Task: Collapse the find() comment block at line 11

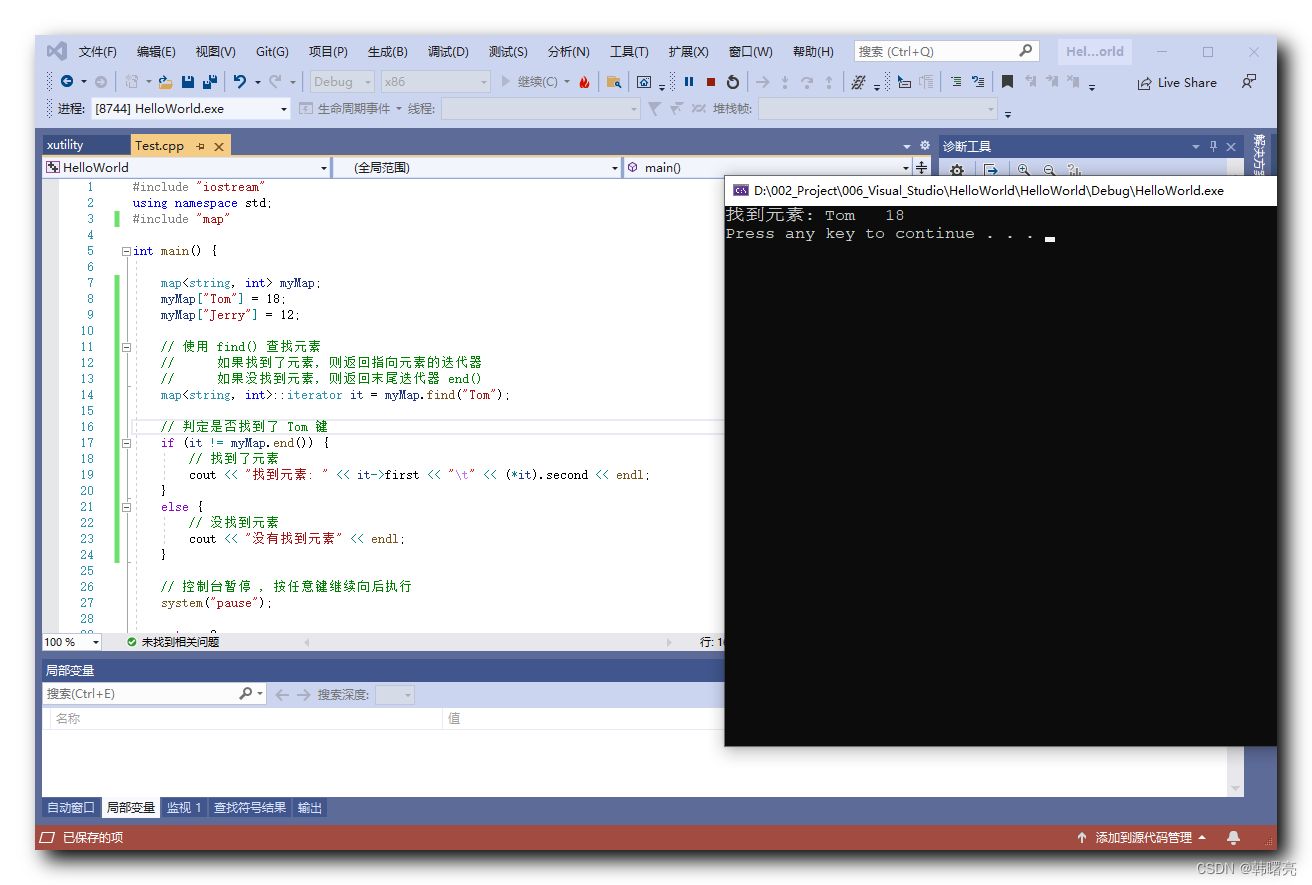Action: pos(126,347)
